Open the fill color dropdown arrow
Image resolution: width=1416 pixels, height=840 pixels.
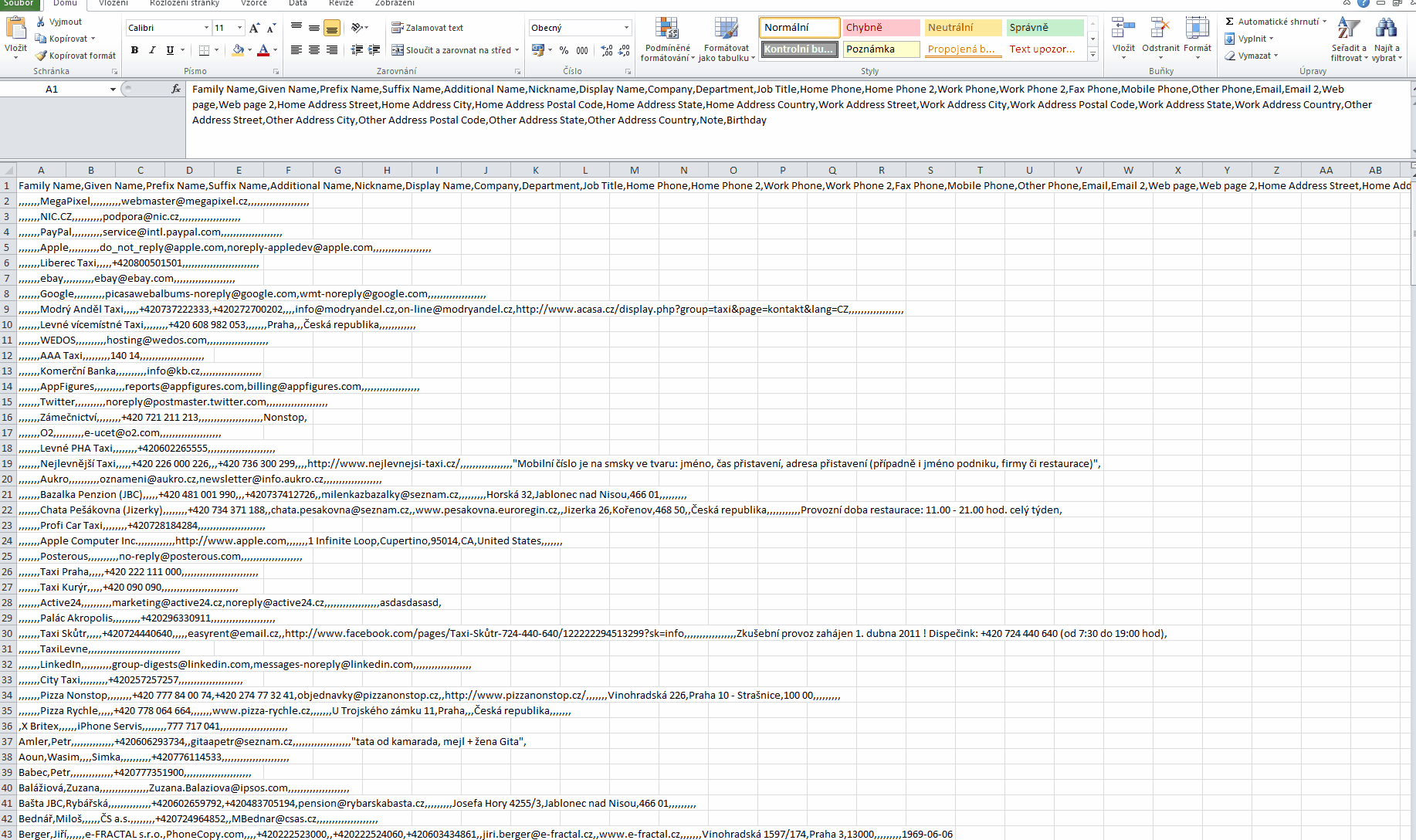click(249, 50)
